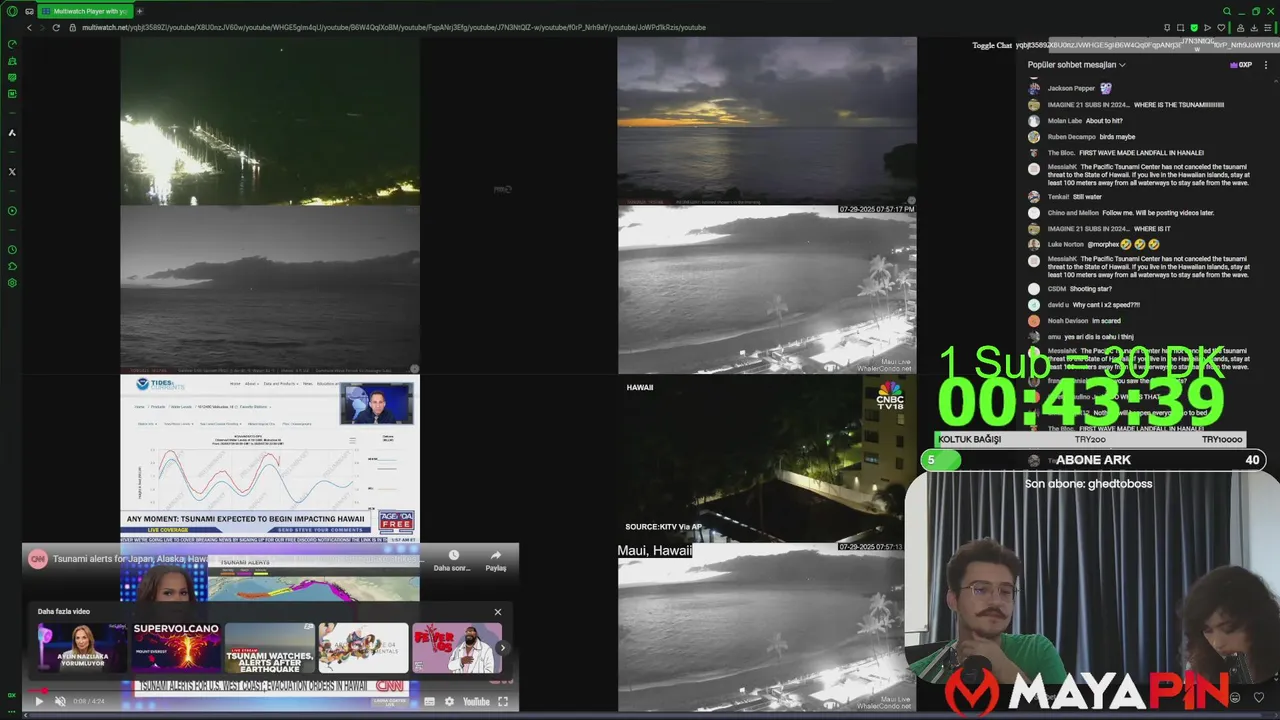Open the SUPERVOLCANO suggested video

[x=176, y=647]
